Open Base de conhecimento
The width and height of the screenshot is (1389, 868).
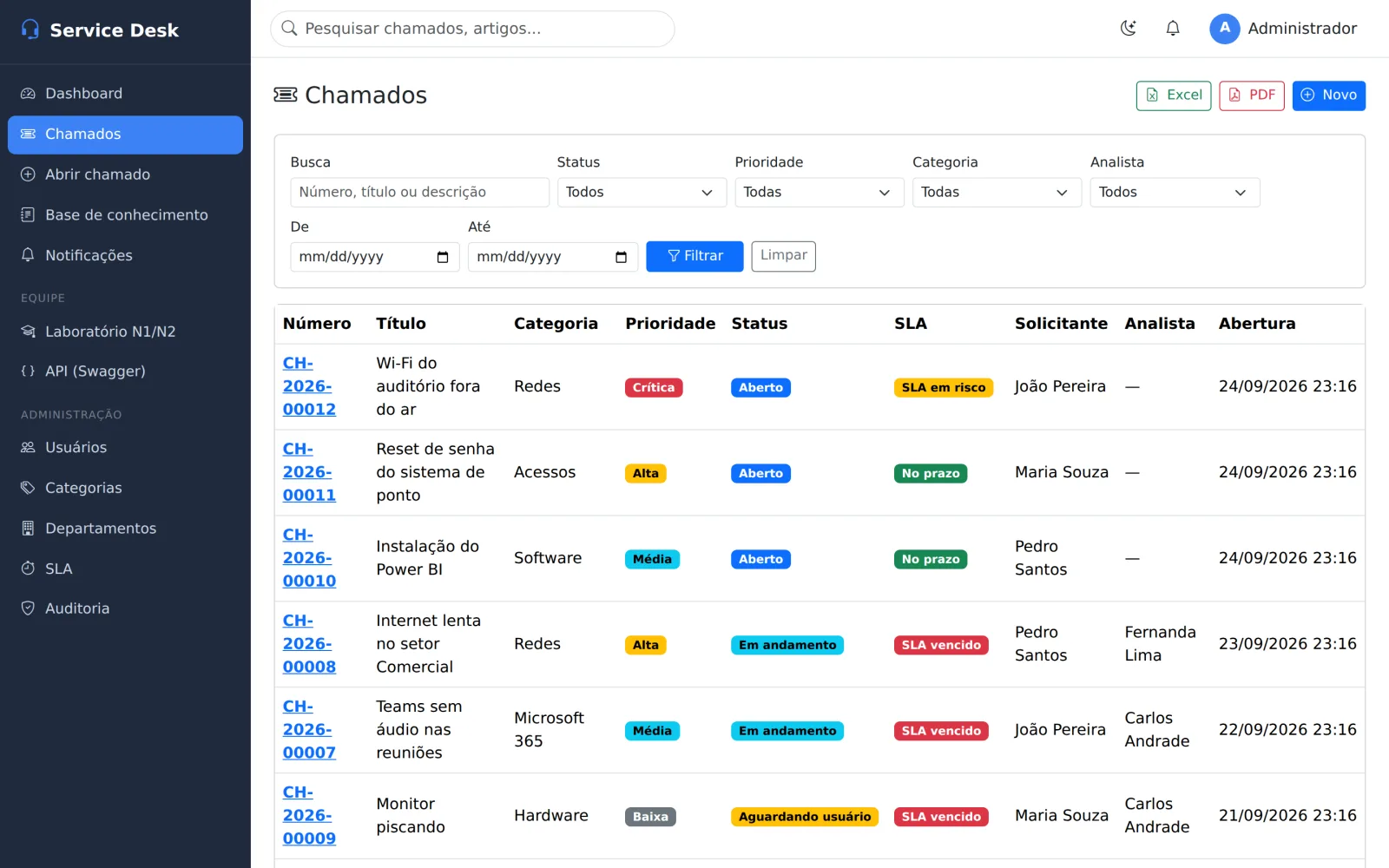point(125,215)
